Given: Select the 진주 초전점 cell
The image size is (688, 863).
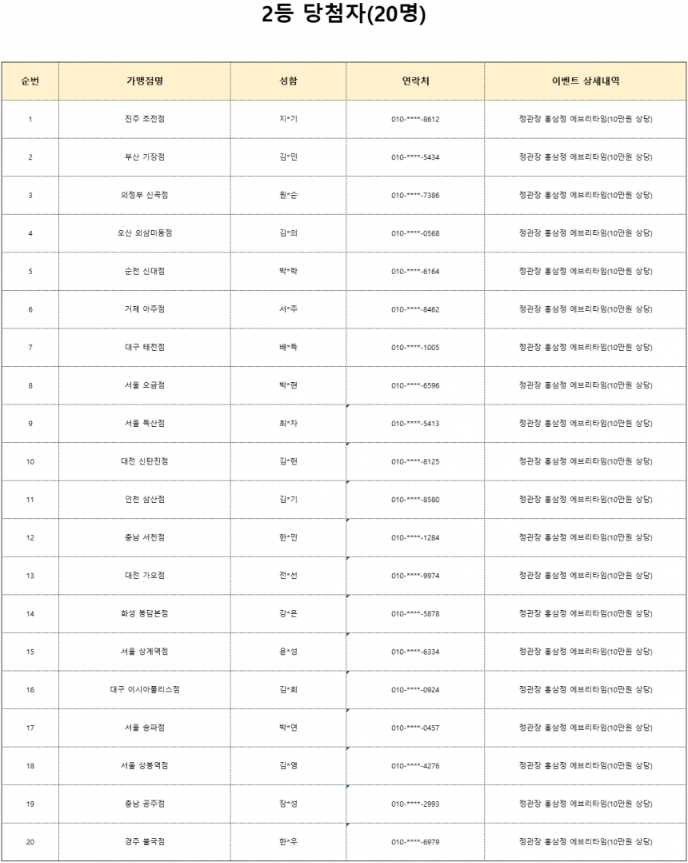Looking at the screenshot, I should coord(144,119).
